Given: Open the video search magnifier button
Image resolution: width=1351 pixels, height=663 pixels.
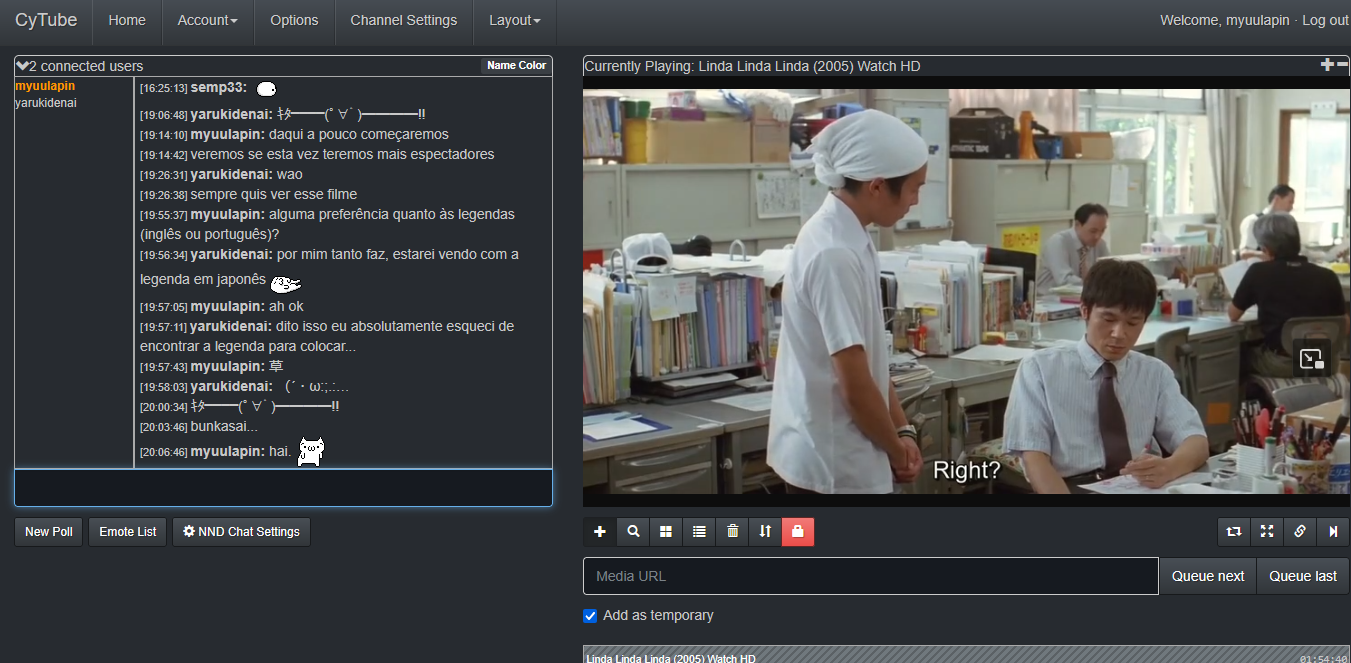Looking at the screenshot, I should coord(633,532).
